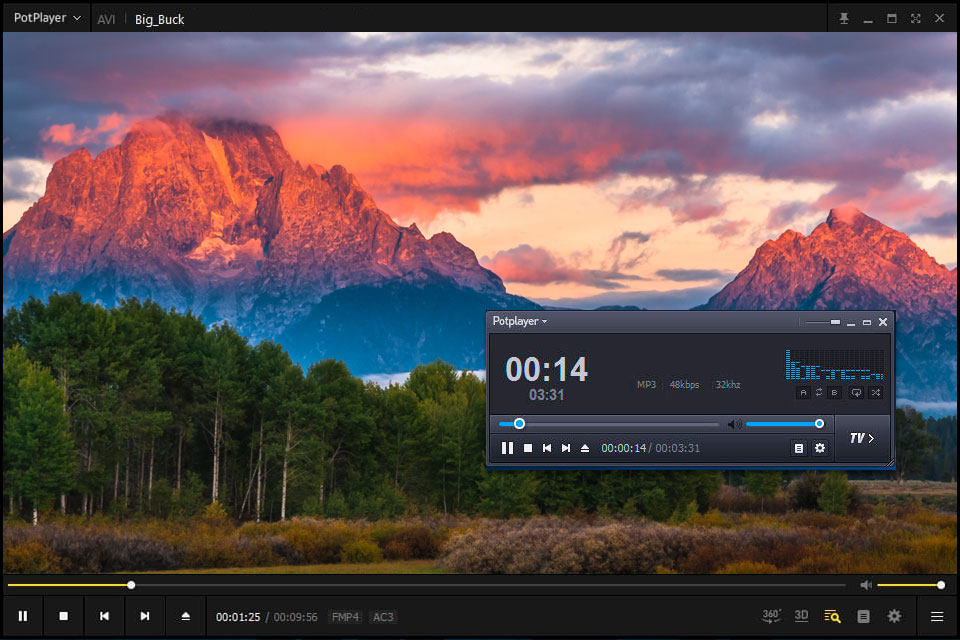Click the 00:03:31 total time in mini player
960x640 pixels.
(677, 448)
